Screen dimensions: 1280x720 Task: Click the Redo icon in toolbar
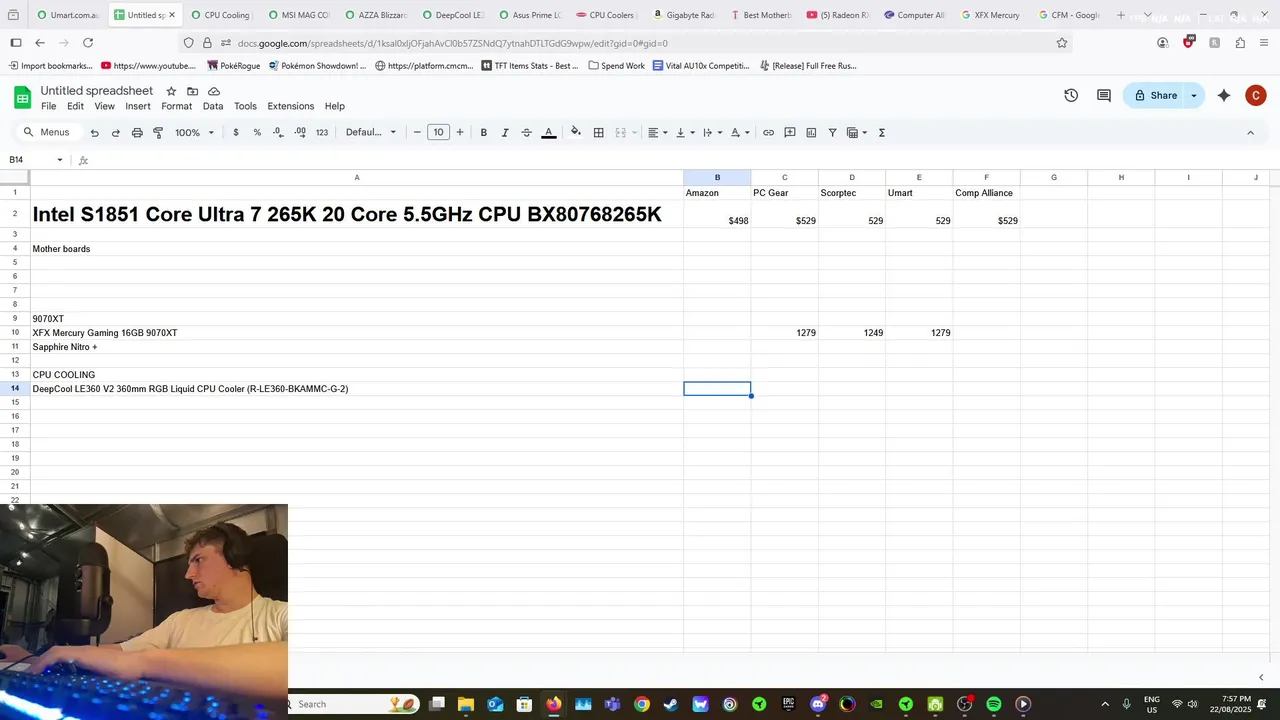[116, 133]
